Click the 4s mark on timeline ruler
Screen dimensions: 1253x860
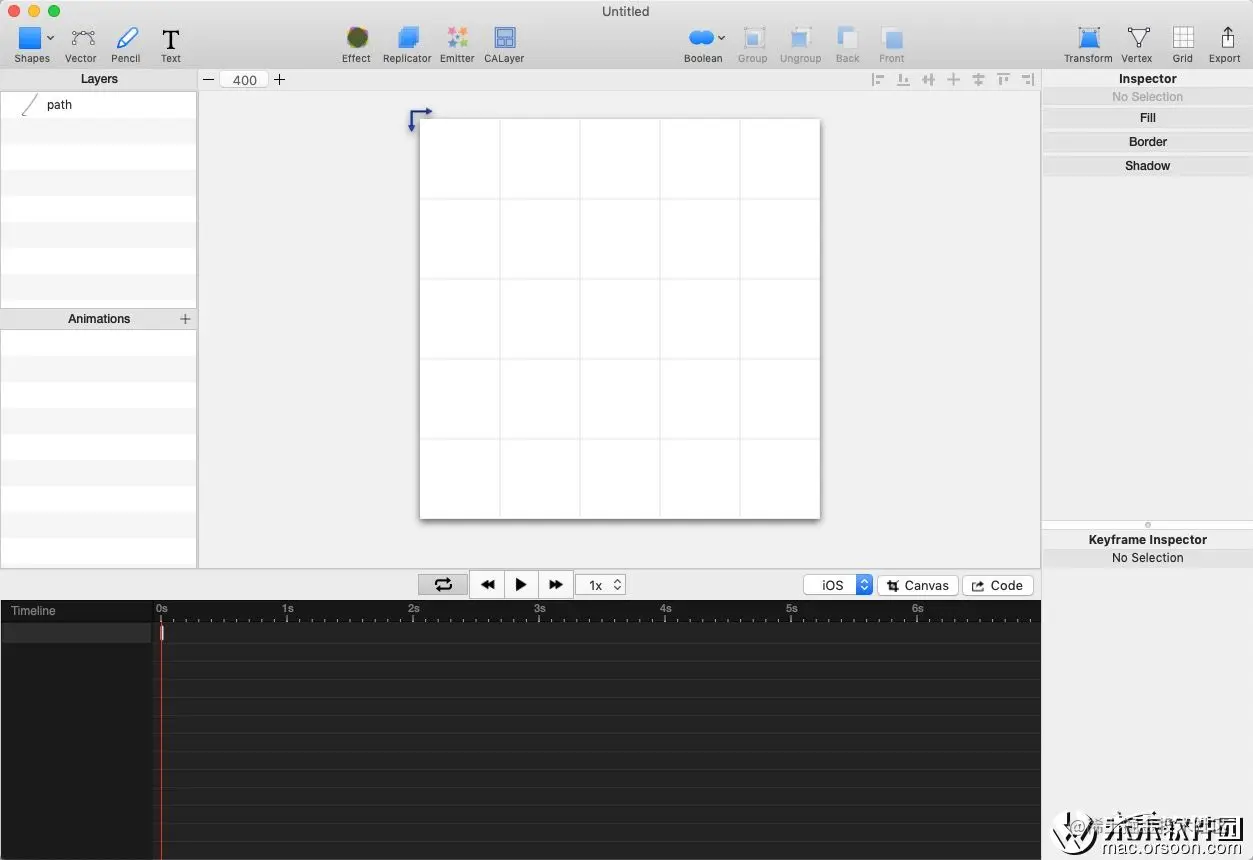pyautogui.click(x=665, y=610)
